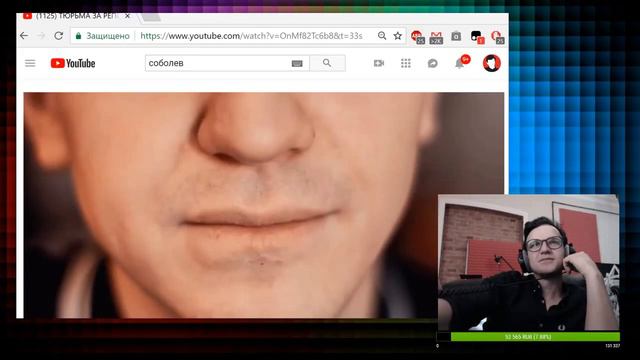Click the YouTube search magnifier button
This screenshot has width=640, height=360.
(x=327, y=63)
